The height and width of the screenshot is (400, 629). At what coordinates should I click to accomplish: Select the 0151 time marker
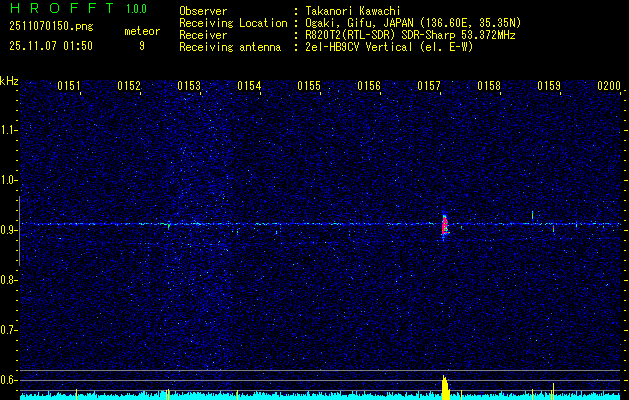(x=69, y=86)
